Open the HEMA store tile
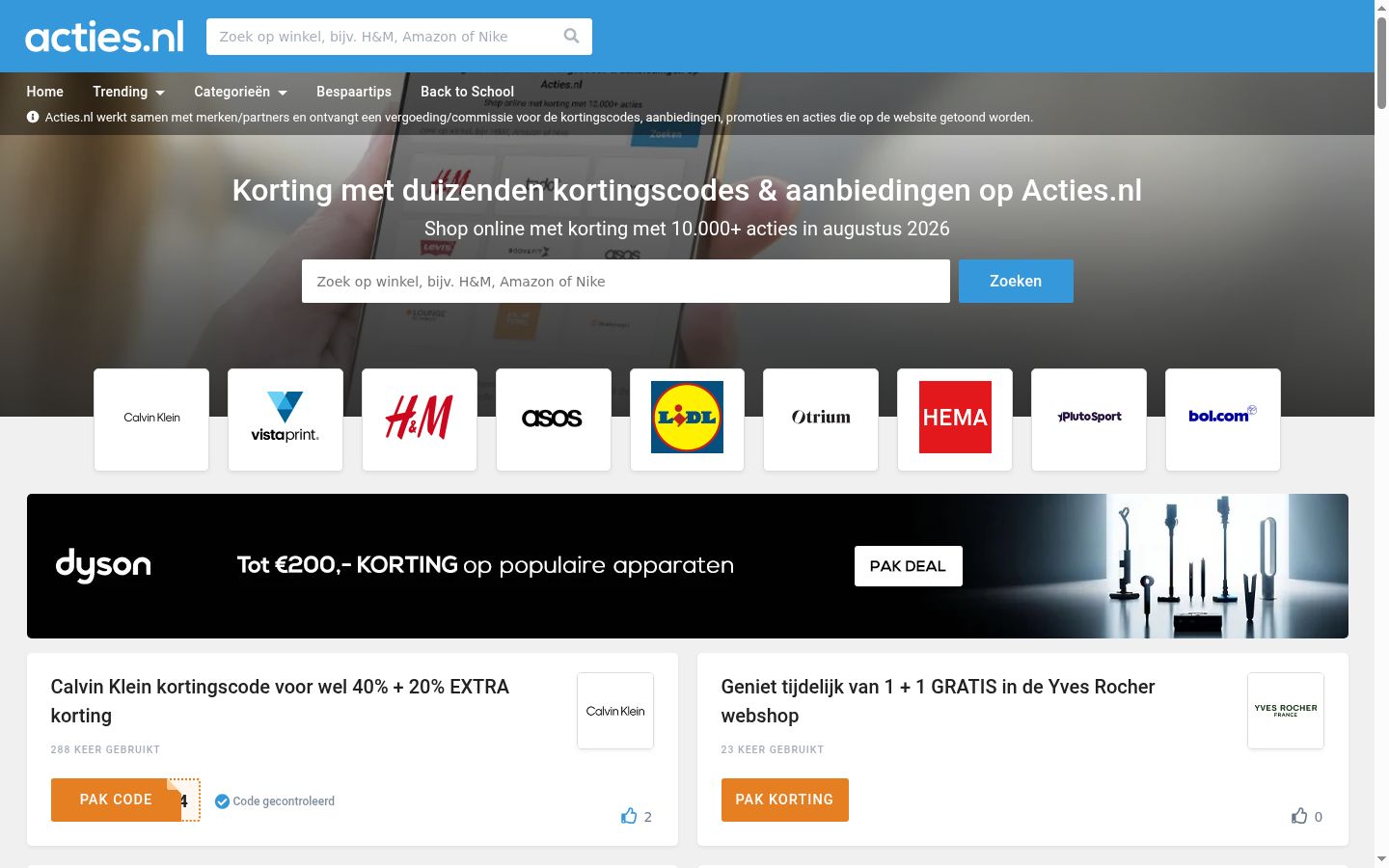 click(x=955, y=420)
